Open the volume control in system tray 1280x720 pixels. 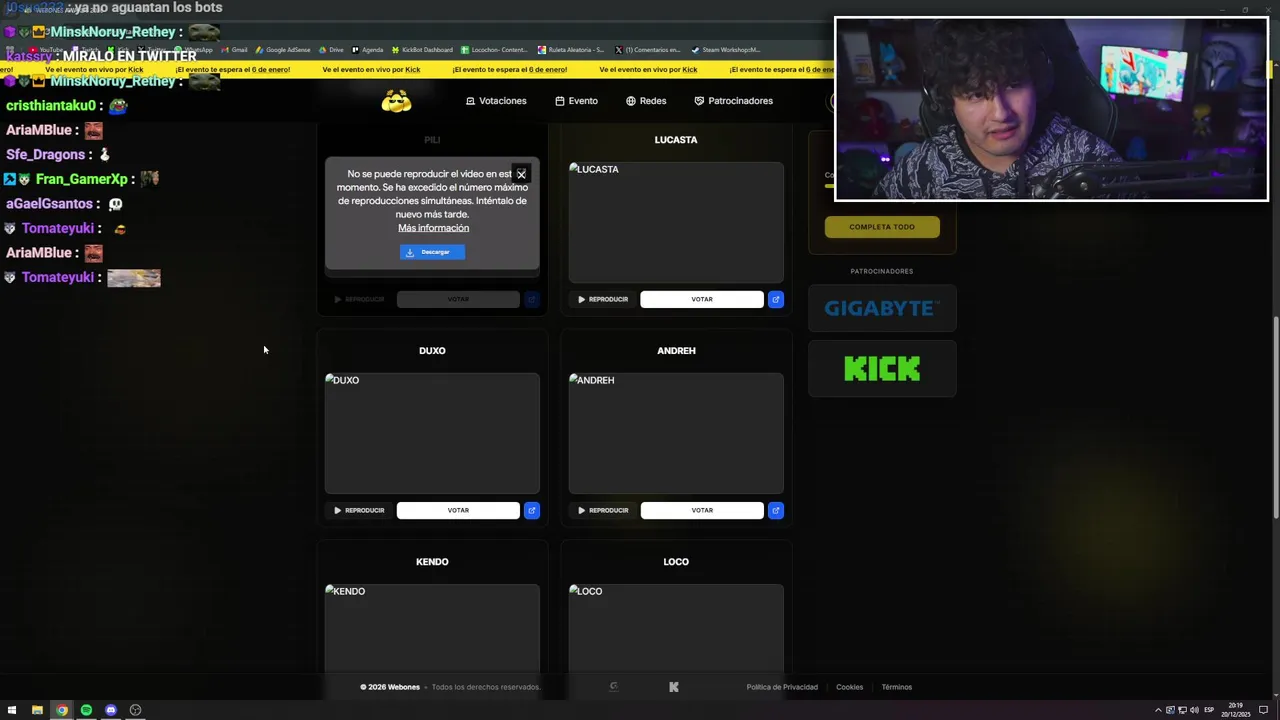point(1195,710)
